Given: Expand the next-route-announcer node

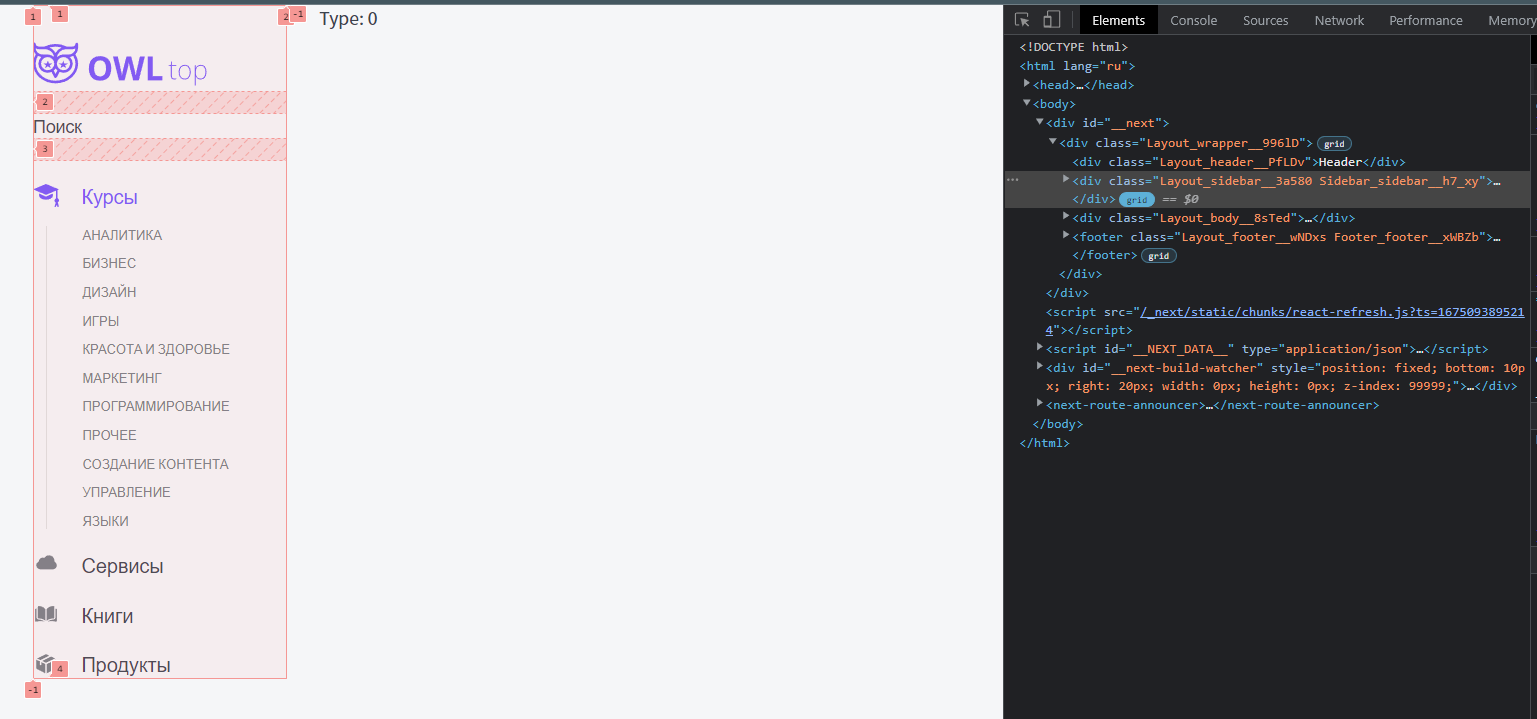Looking at the screenshot, I should pos(1040,403).
